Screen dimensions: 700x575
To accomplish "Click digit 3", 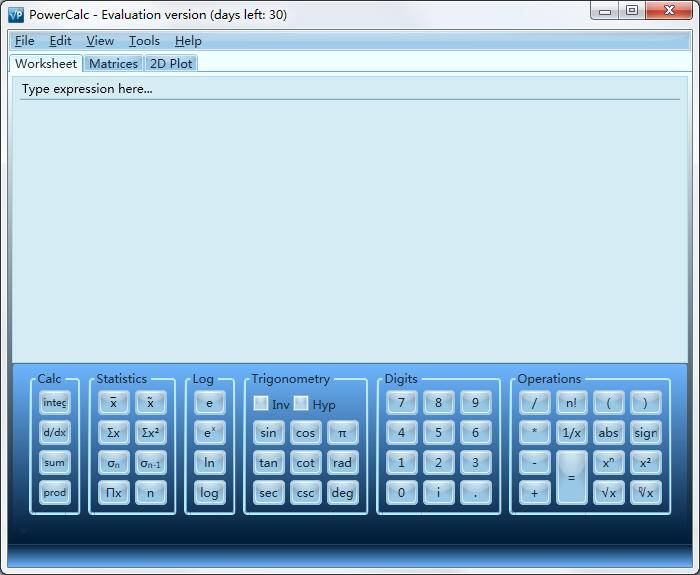I will [475, 462].
